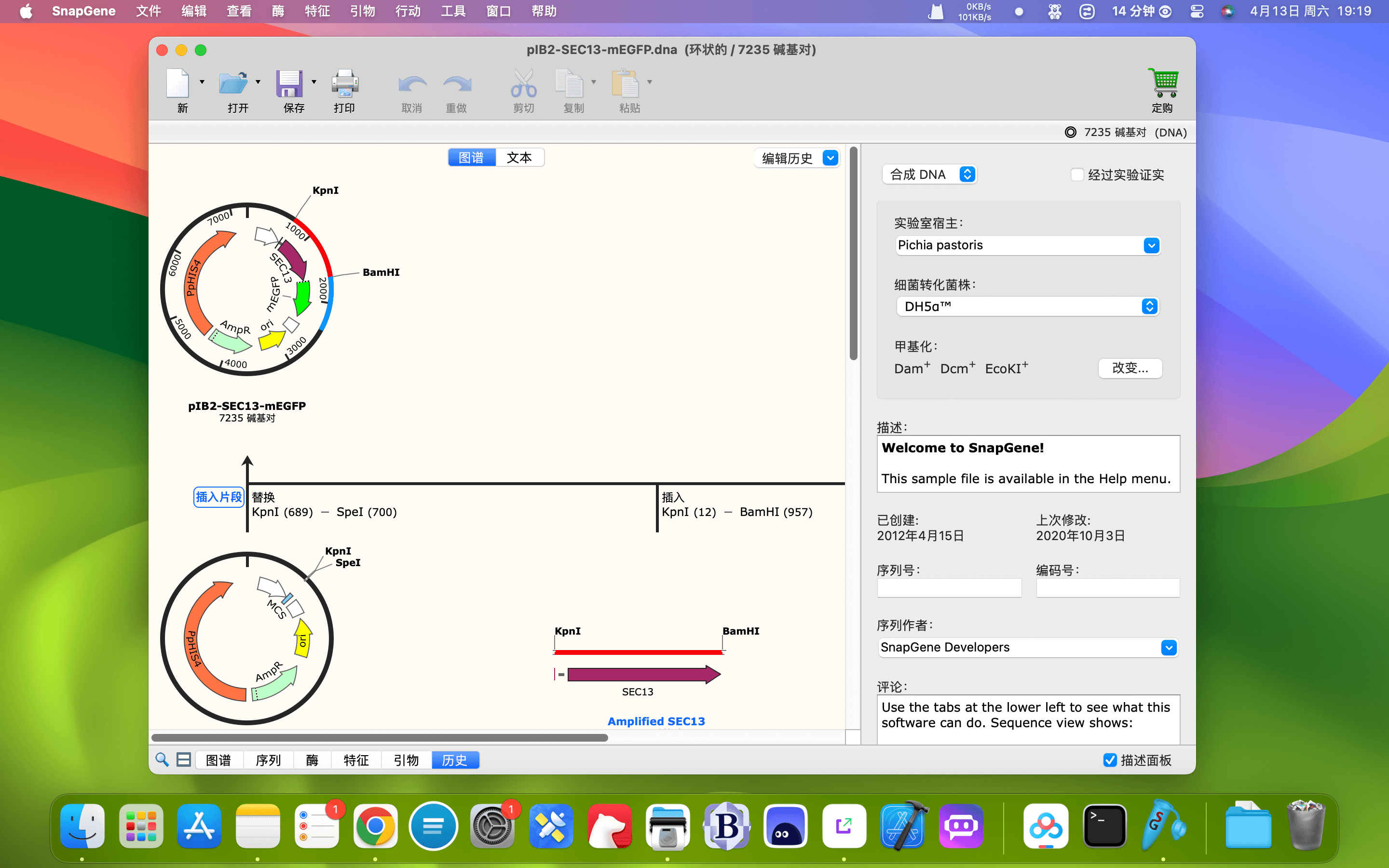Select the pIB2-SEC13-mEGFP plasmid map

coord(247,289)
